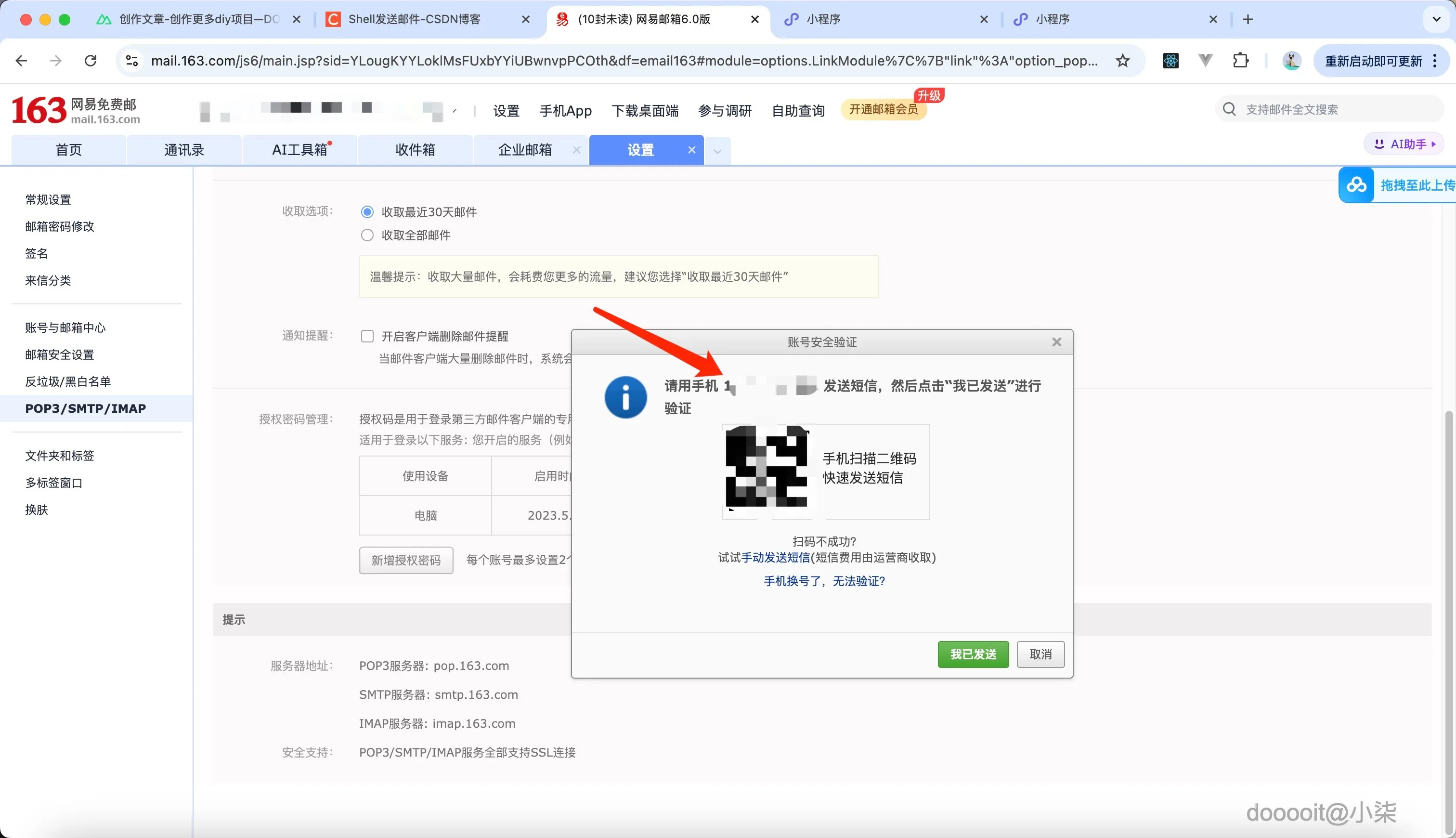The image size is (1456, 838).
Task: Bookmark the page via the star icon
Action: [1121, 60]
